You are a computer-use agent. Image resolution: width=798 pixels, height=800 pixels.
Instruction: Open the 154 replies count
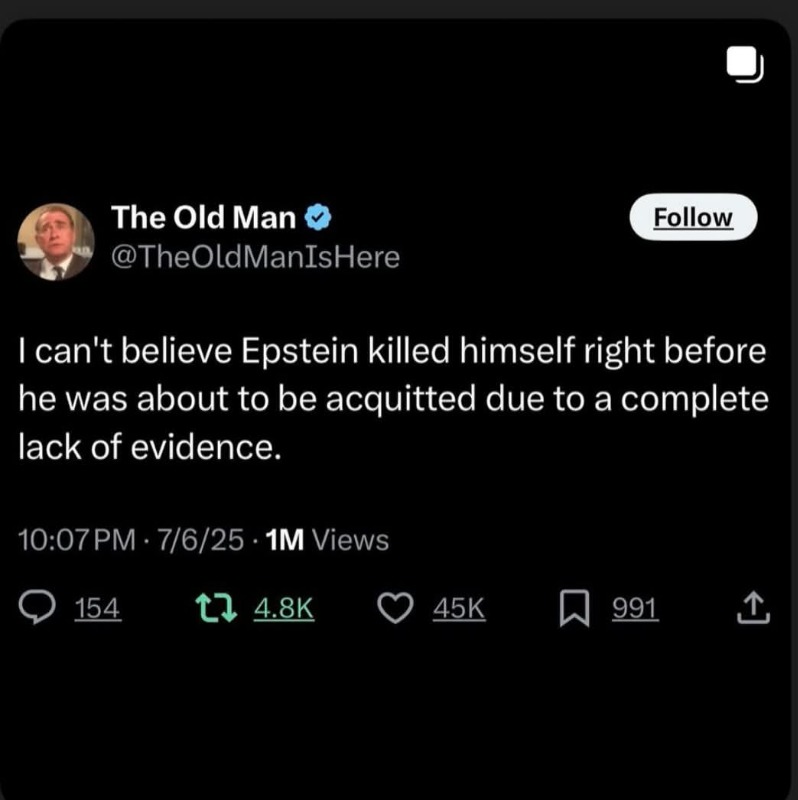click(x=99, y=608)
